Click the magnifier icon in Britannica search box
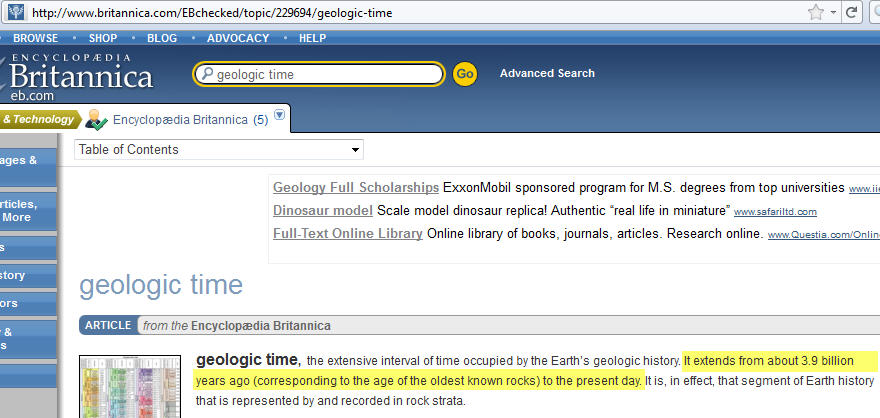 (x=206, y=74)
